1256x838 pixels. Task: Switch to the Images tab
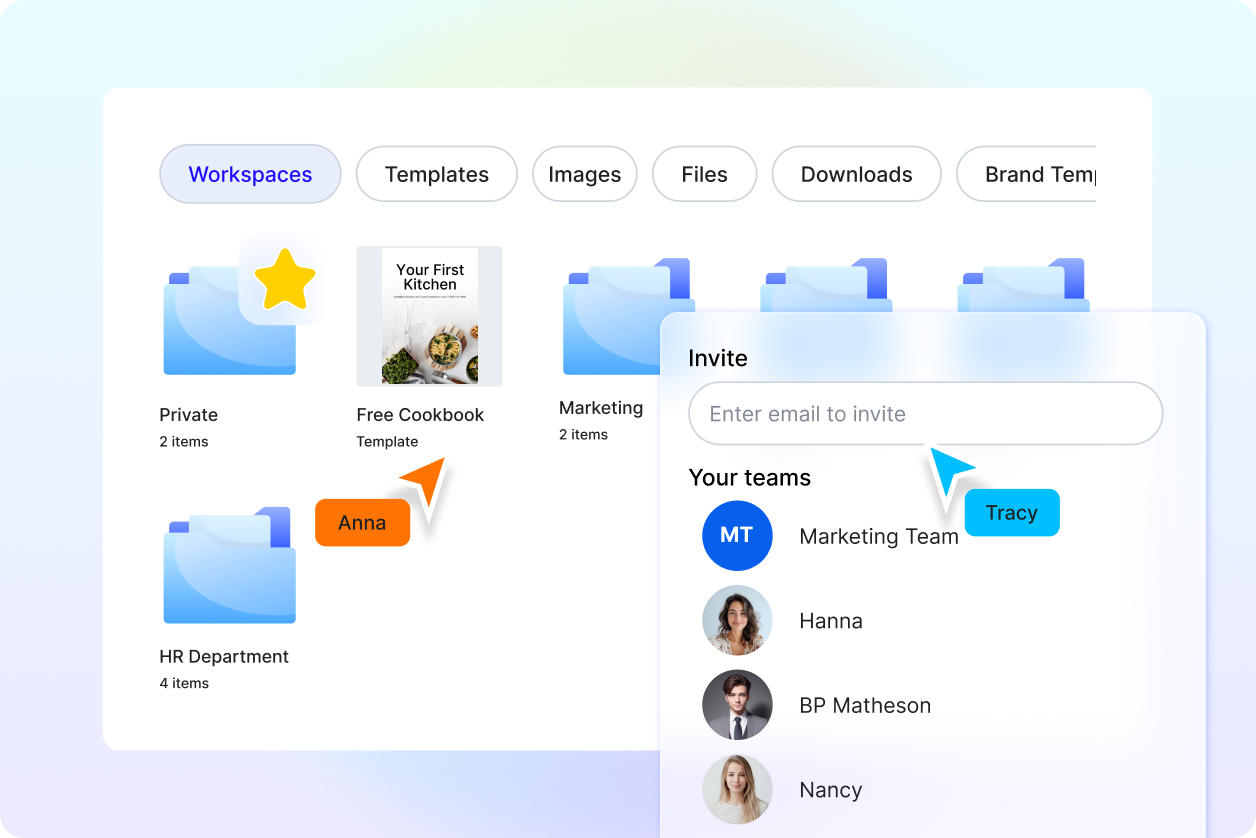coord(585,174)
